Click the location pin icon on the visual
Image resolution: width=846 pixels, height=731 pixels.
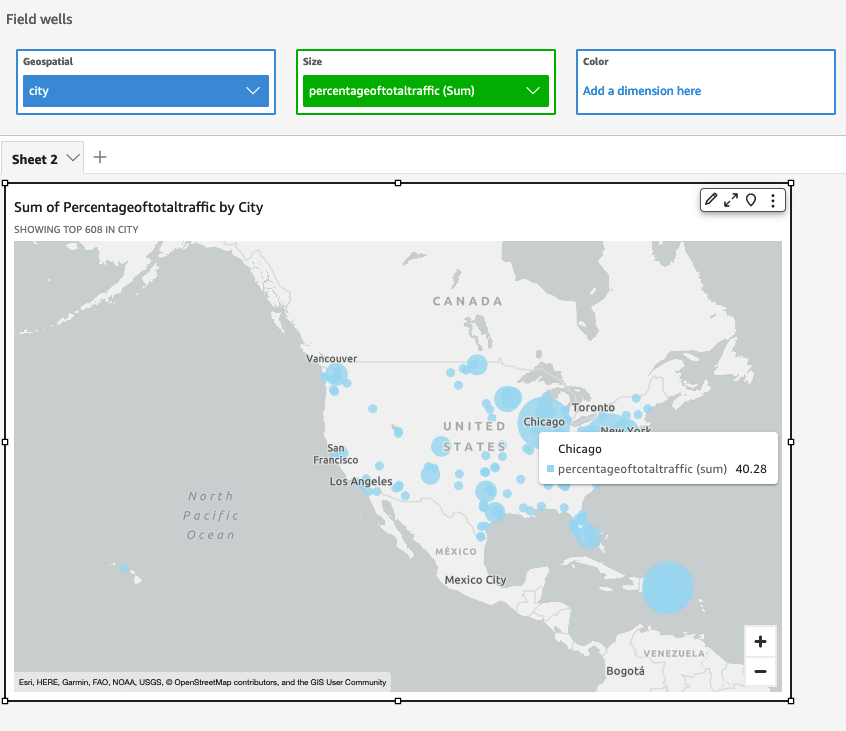(x=751, y=200)
